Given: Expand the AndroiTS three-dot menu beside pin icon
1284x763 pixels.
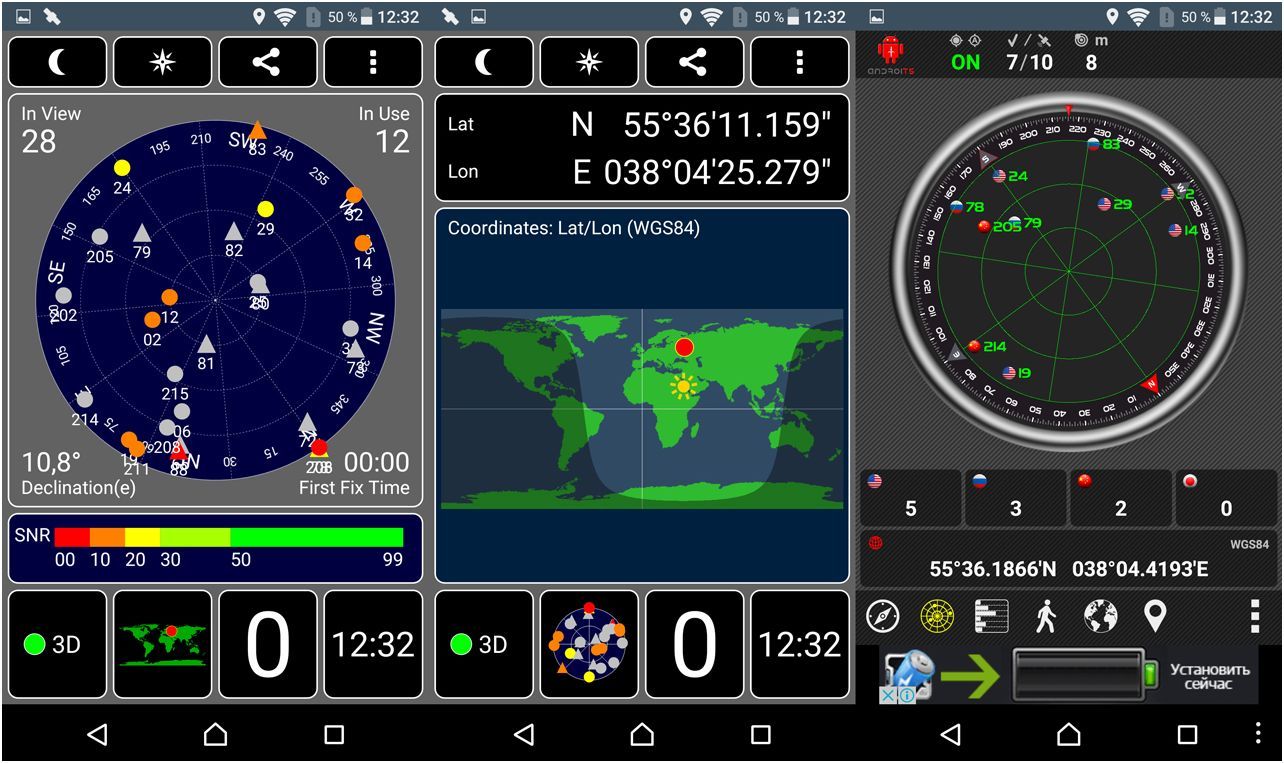Looking at the screenshot, I should point(1254,617).
